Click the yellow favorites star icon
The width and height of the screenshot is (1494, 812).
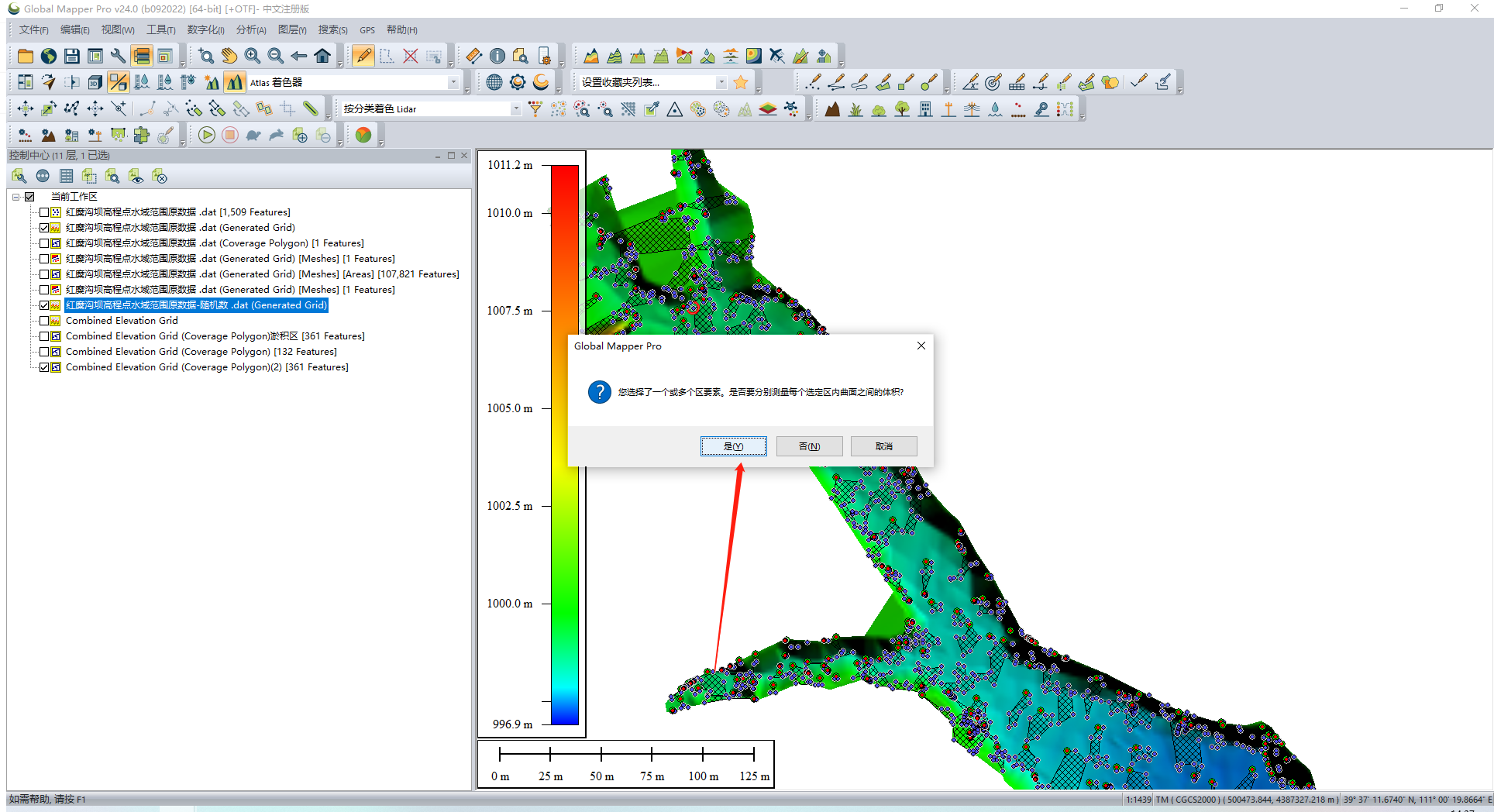point(741,82)
